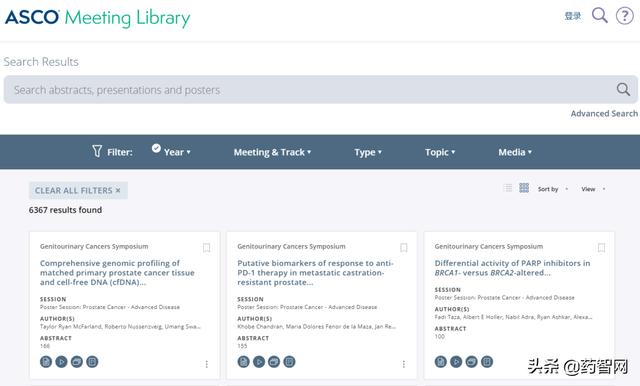Play video icon on PARP inhibitors card

(456, 362)
